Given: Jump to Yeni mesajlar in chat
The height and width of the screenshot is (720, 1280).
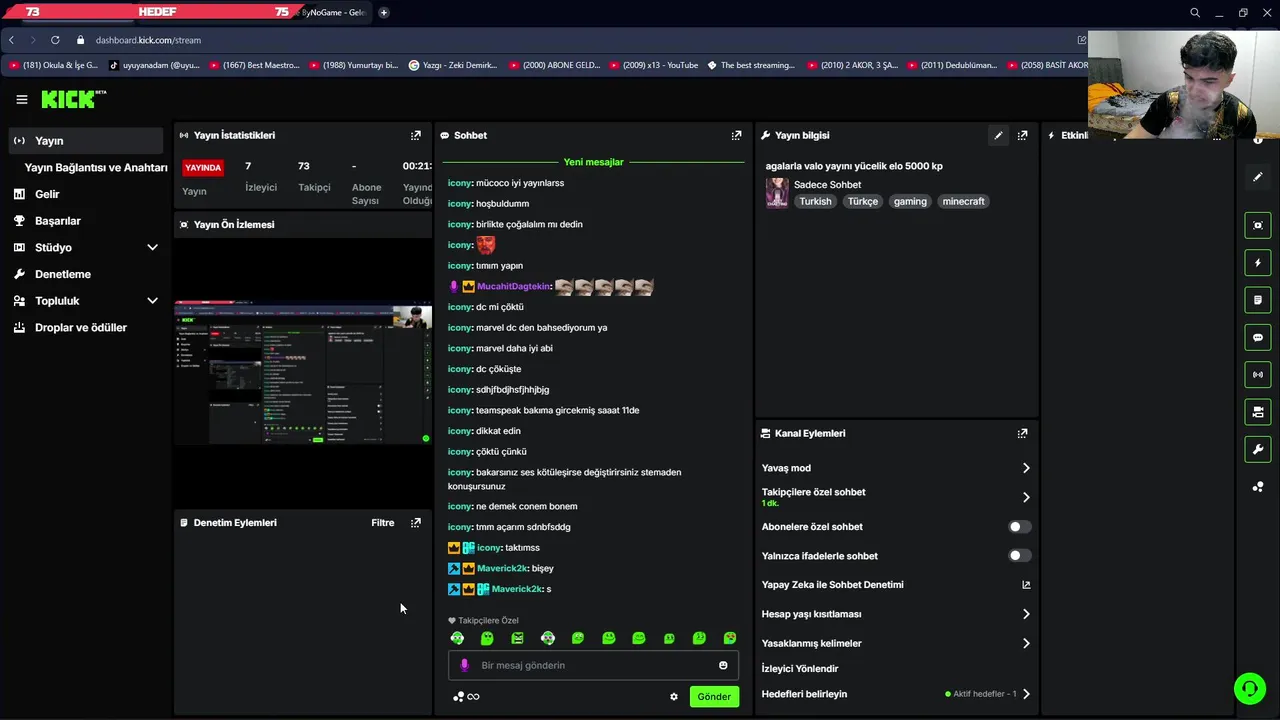Looking at the screenshot, I should pos(593,162).
